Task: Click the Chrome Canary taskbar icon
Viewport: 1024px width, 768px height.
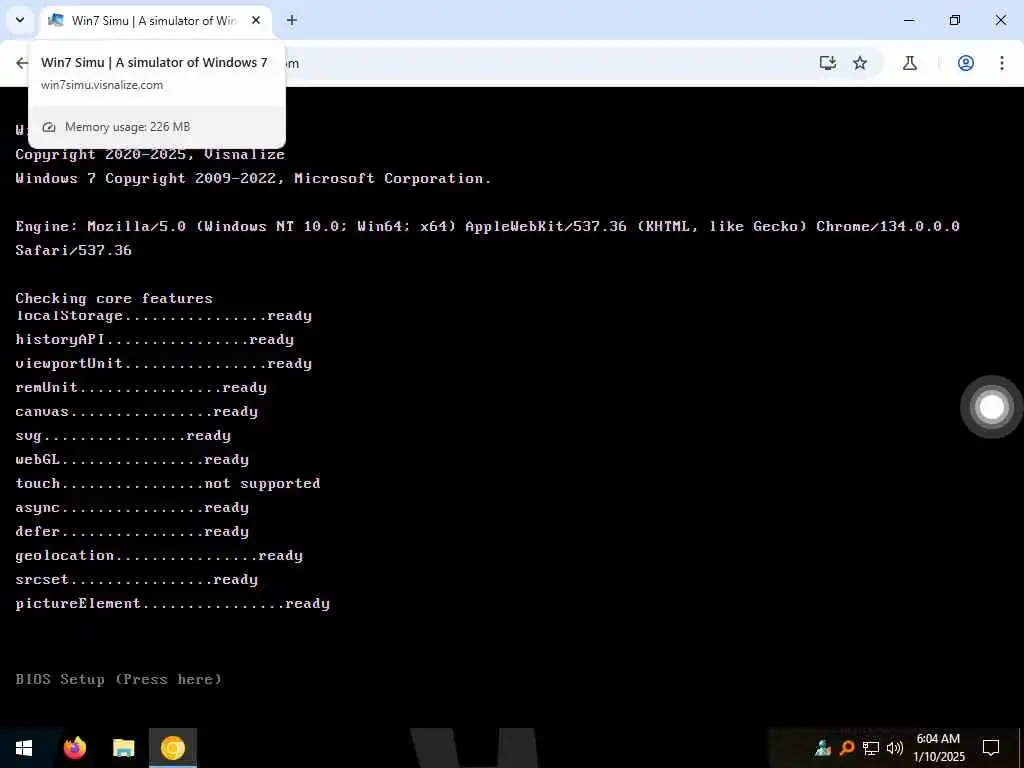Action: pos(173,748)
